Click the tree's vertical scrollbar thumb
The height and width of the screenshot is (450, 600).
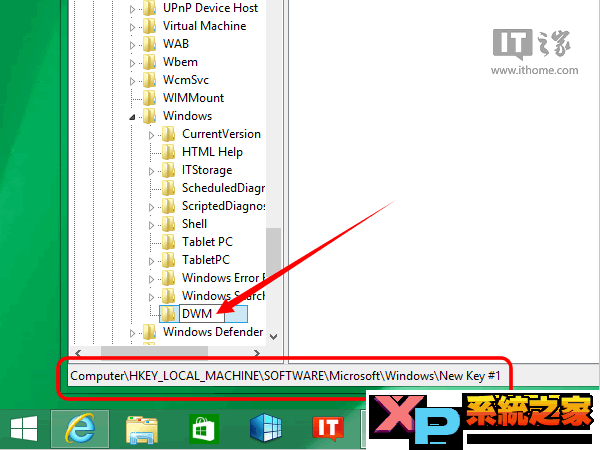point(273,270)
